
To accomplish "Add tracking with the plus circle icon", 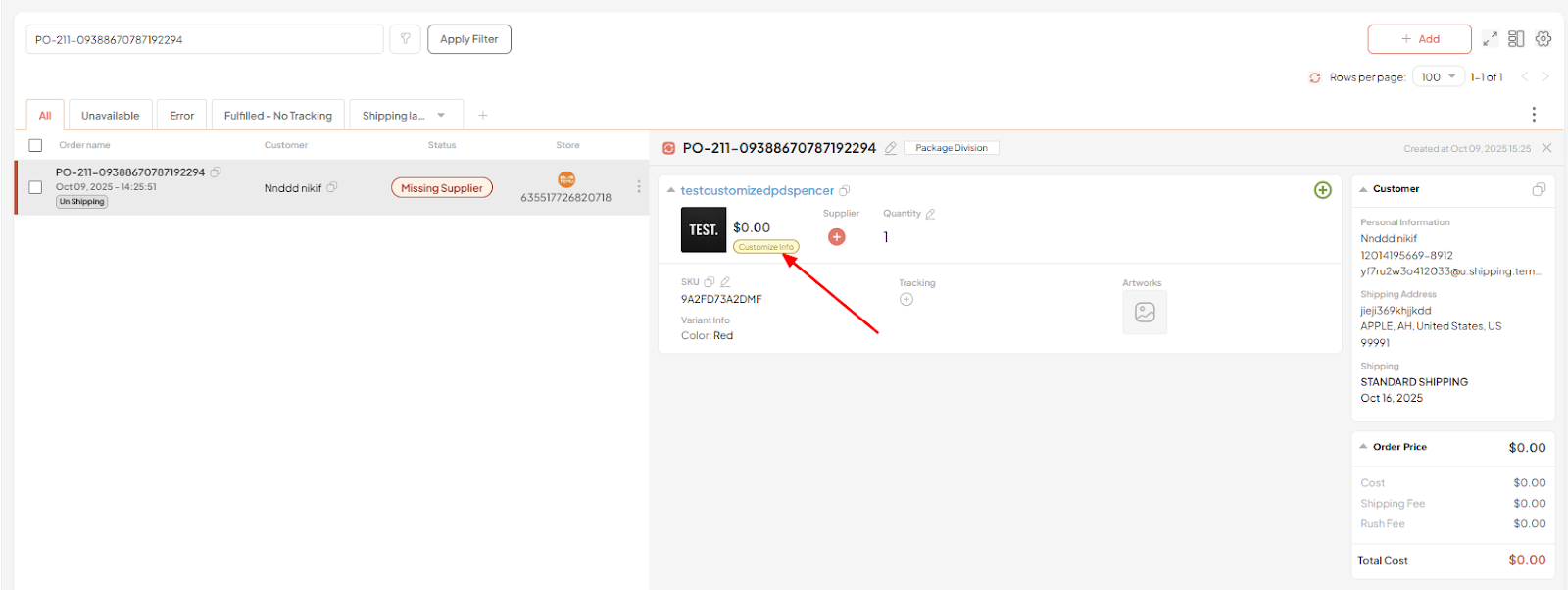I will (x=906, y=300).
